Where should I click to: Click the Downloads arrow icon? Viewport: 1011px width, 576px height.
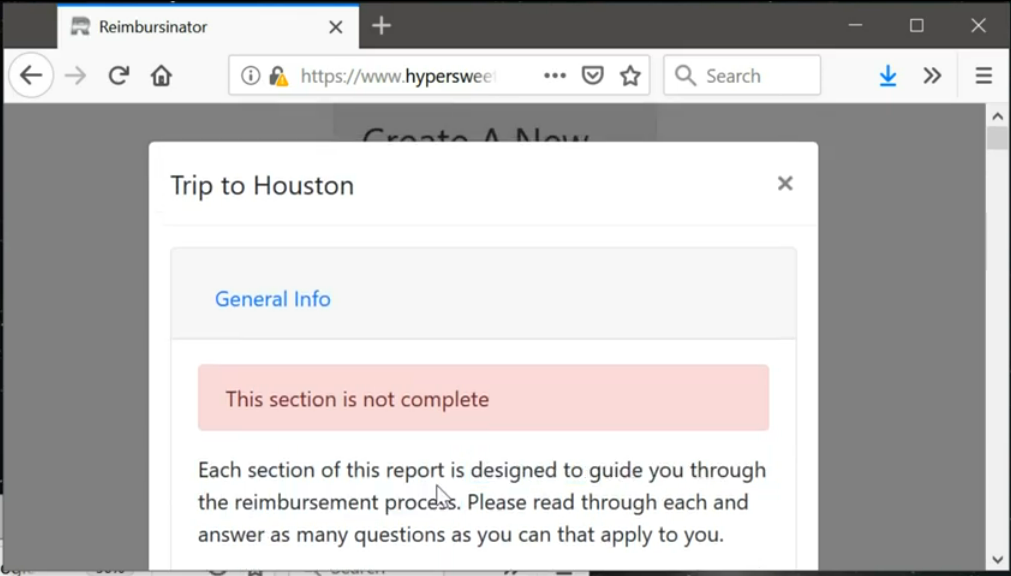888,75
